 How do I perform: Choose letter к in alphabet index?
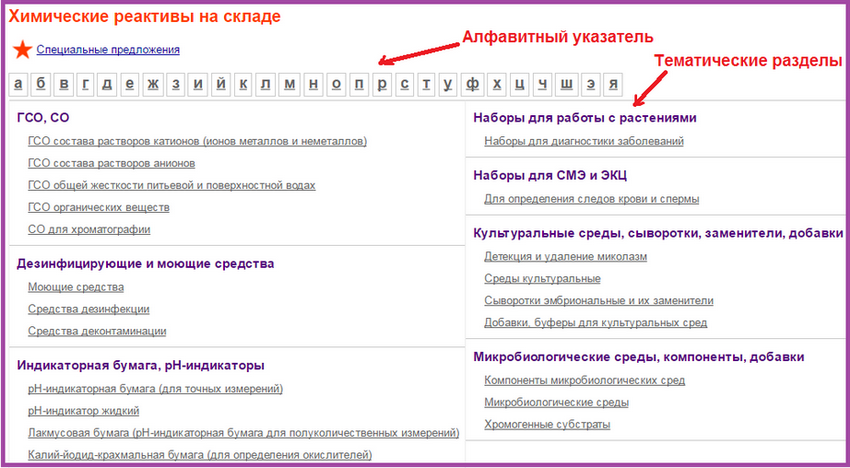pyautogui.click(x=243, y=84)
